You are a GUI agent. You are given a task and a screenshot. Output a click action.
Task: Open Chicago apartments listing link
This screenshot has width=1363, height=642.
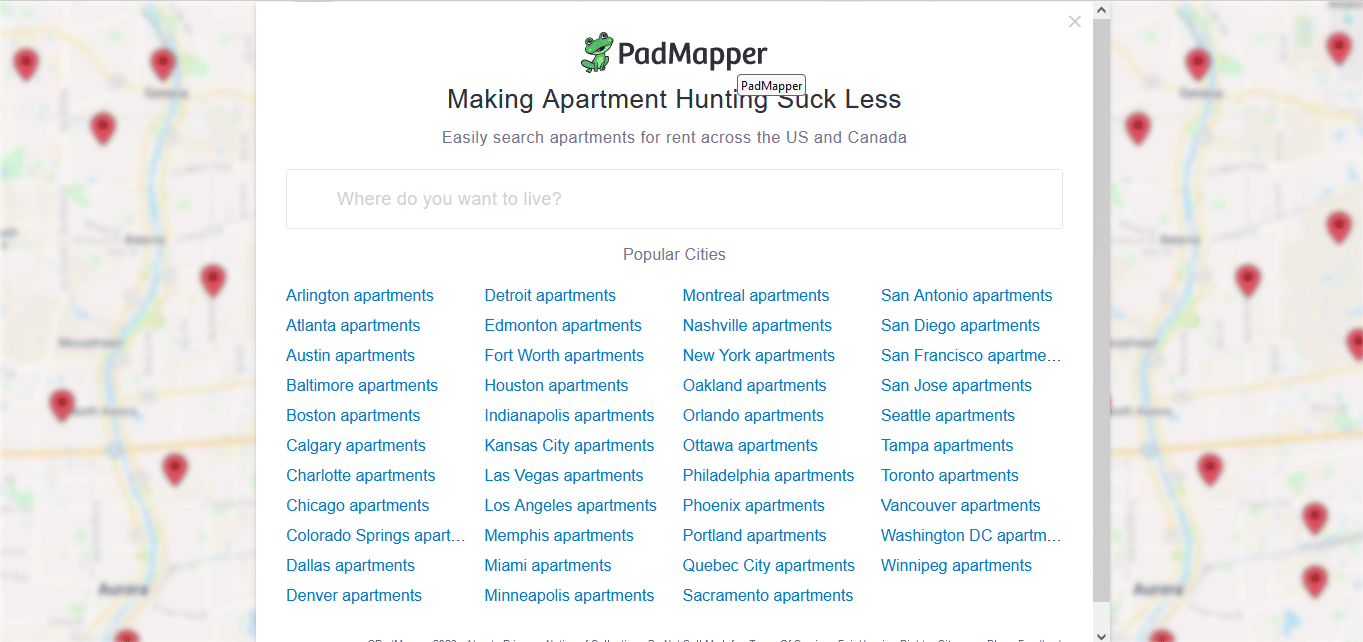tap(357, 506)
